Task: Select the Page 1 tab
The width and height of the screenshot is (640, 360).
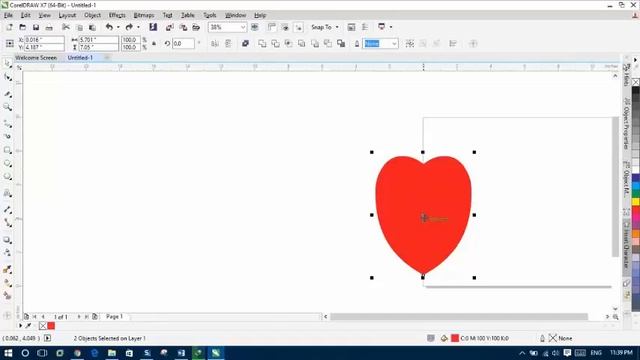Action: (x=114, y=317)
